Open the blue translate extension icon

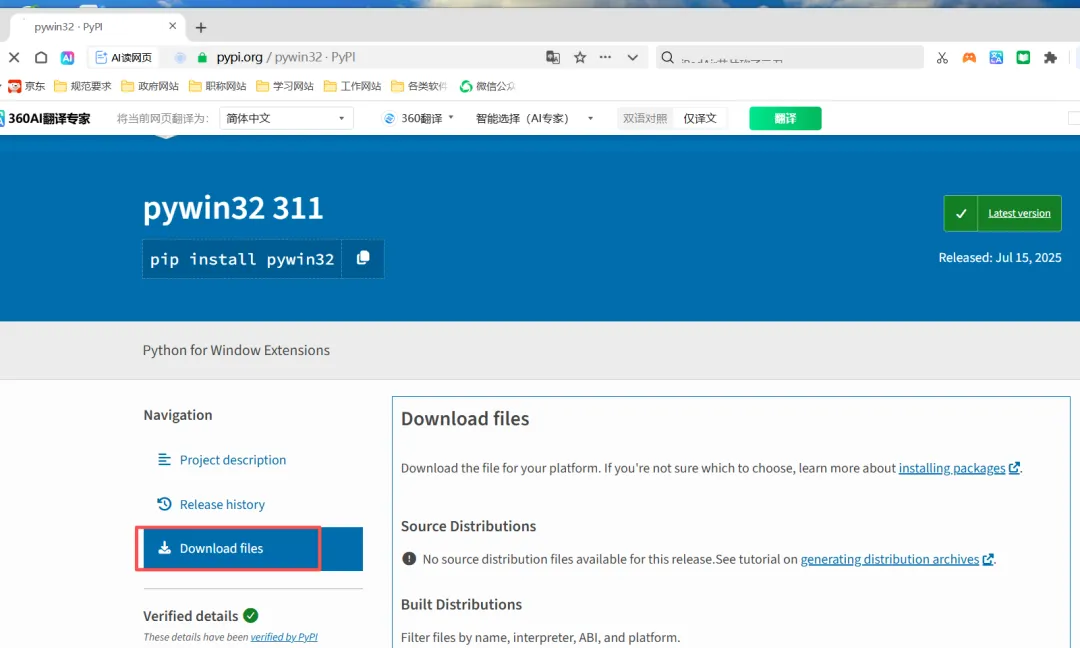[x=996, y=58]
